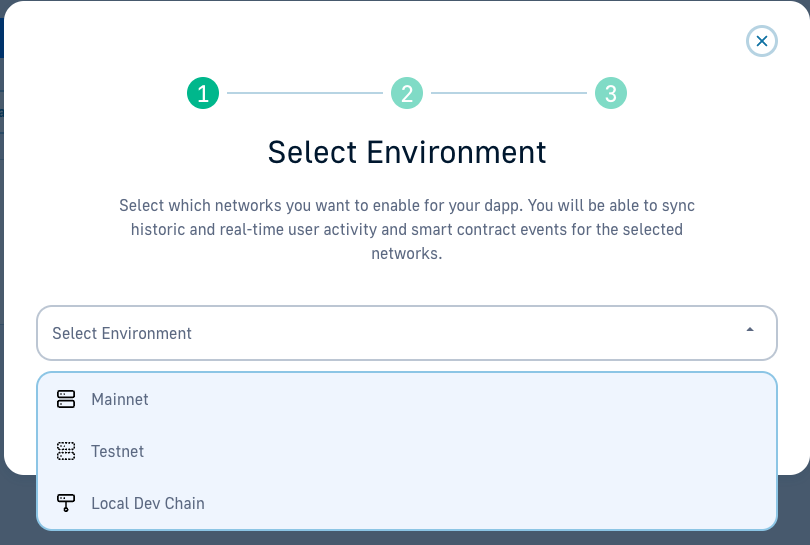Choose the Testnet option
The height and width of the screenshot is (545, 810).
pos(407,451)
